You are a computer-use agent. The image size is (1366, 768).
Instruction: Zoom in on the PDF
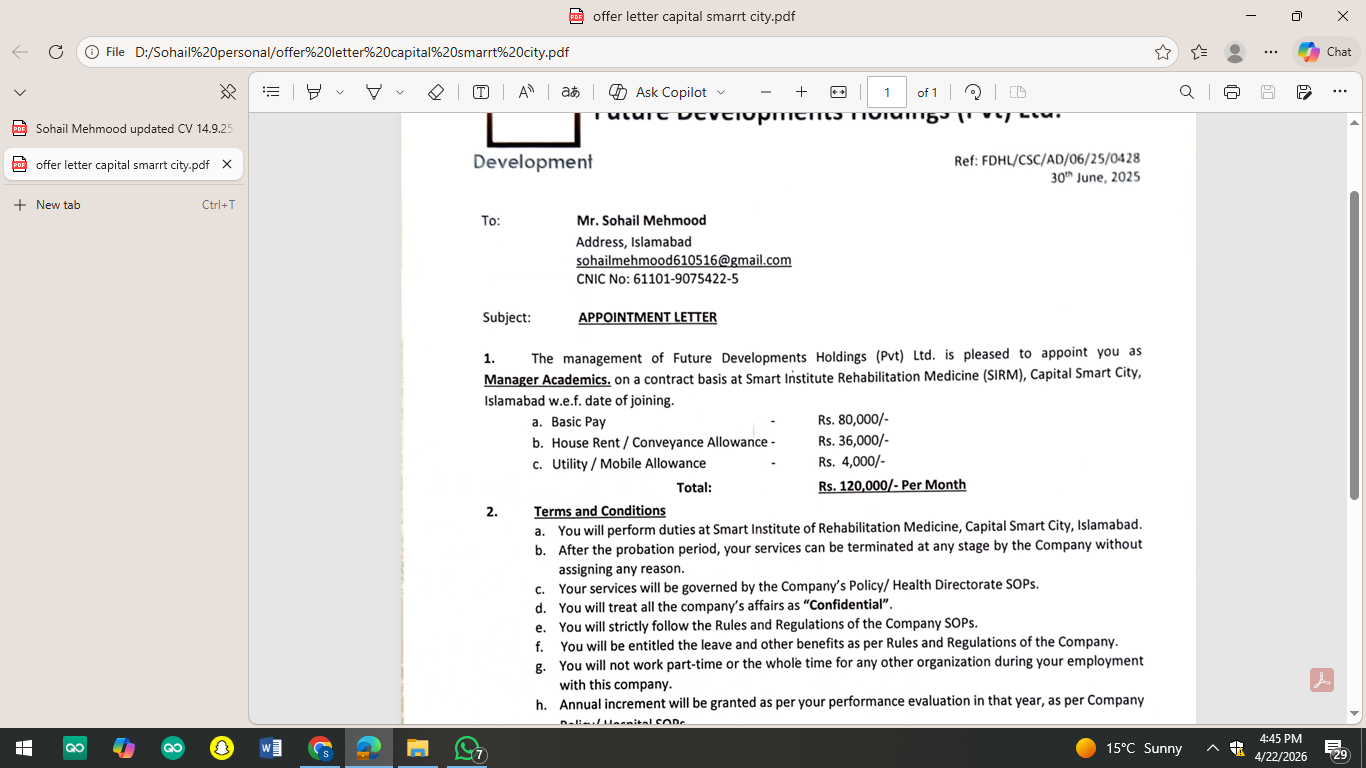(801, 92)
